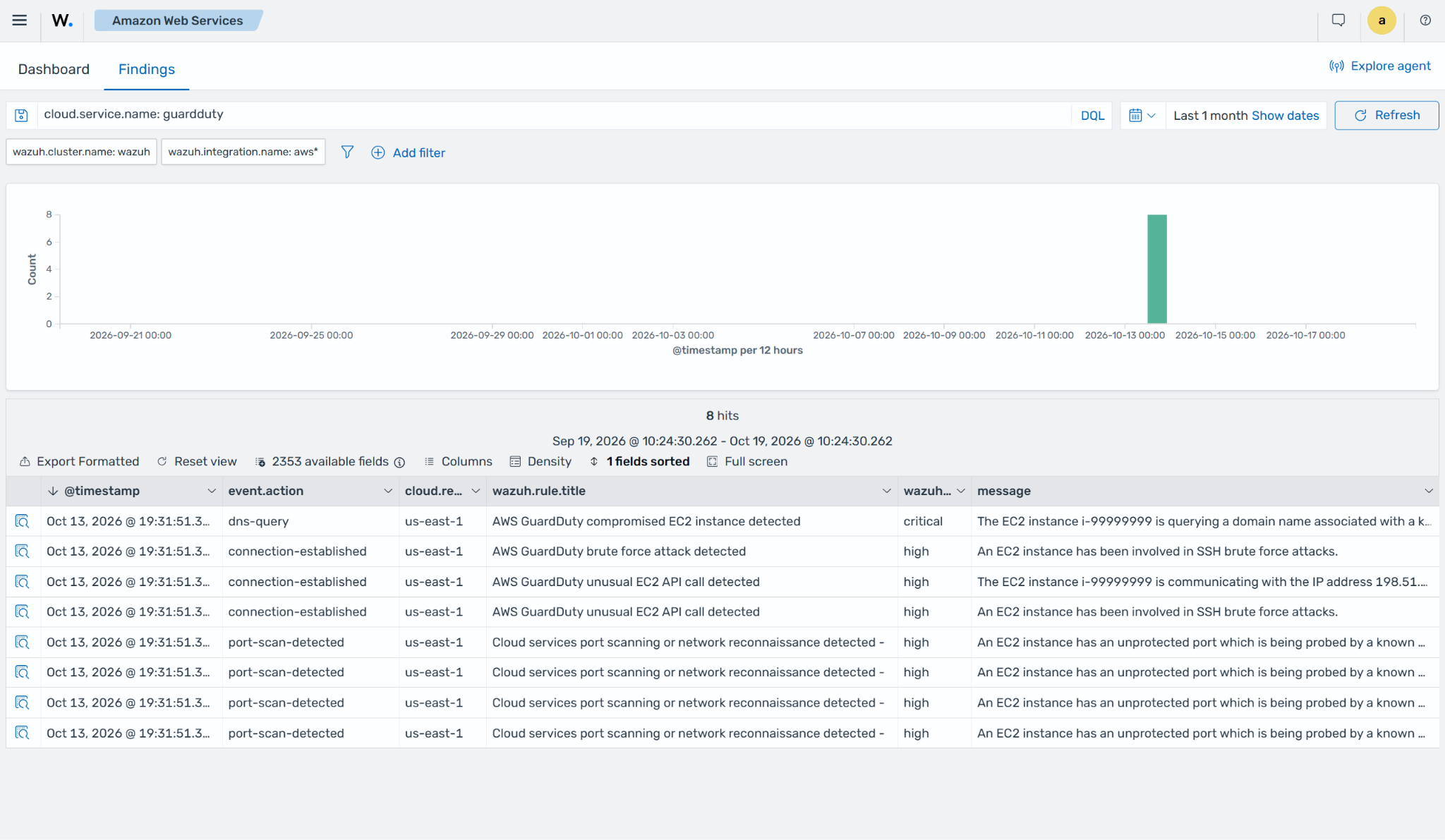Inspect document for brute force attack row
Viewport: 1445px width, 840px height.
pyautogui.click(x=23, y=552)
